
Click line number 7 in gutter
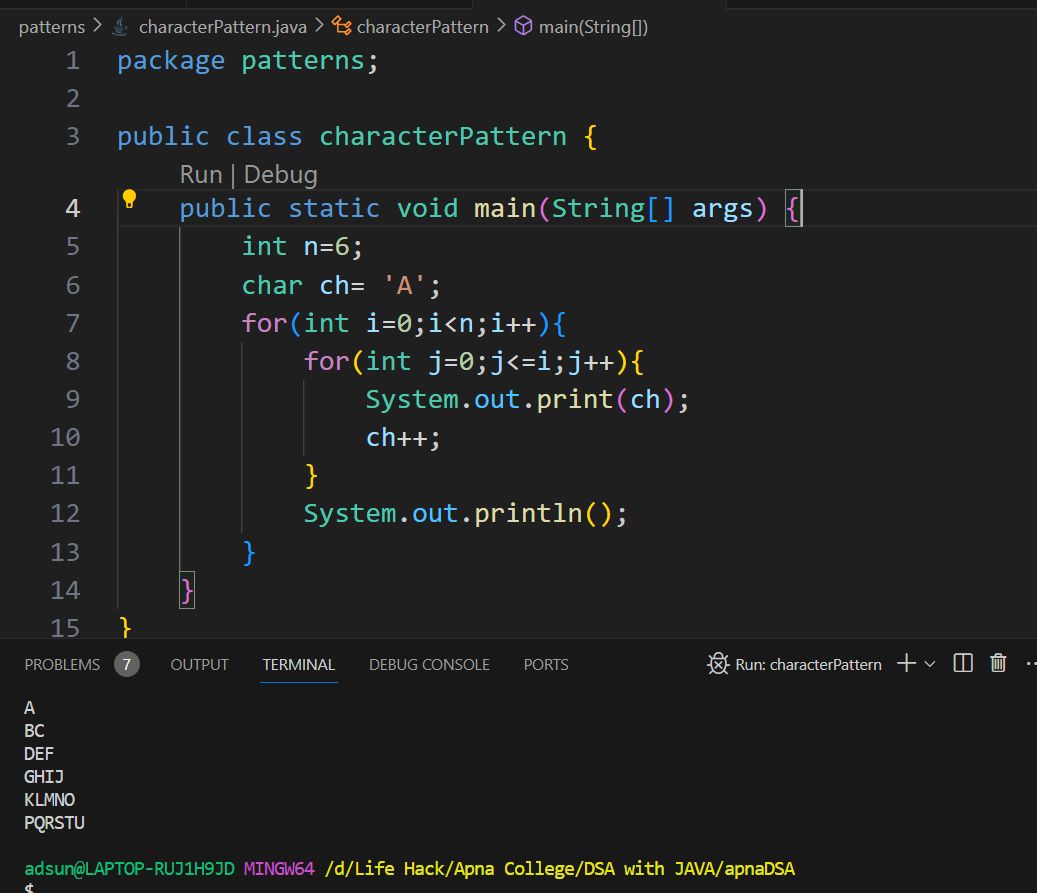(x=73, y=323)
